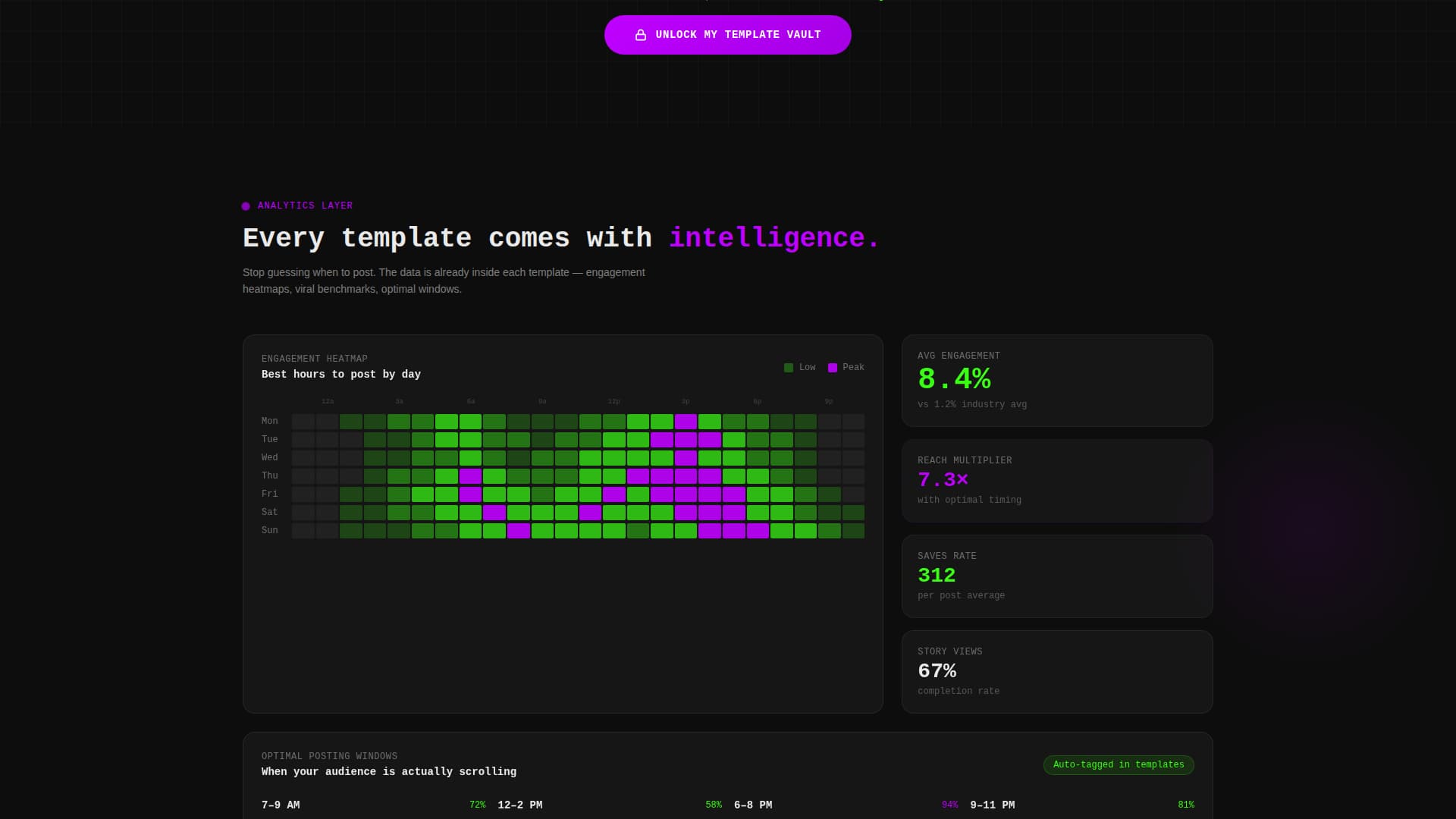Select the SAVES RATE 312 value

[936, 576]
